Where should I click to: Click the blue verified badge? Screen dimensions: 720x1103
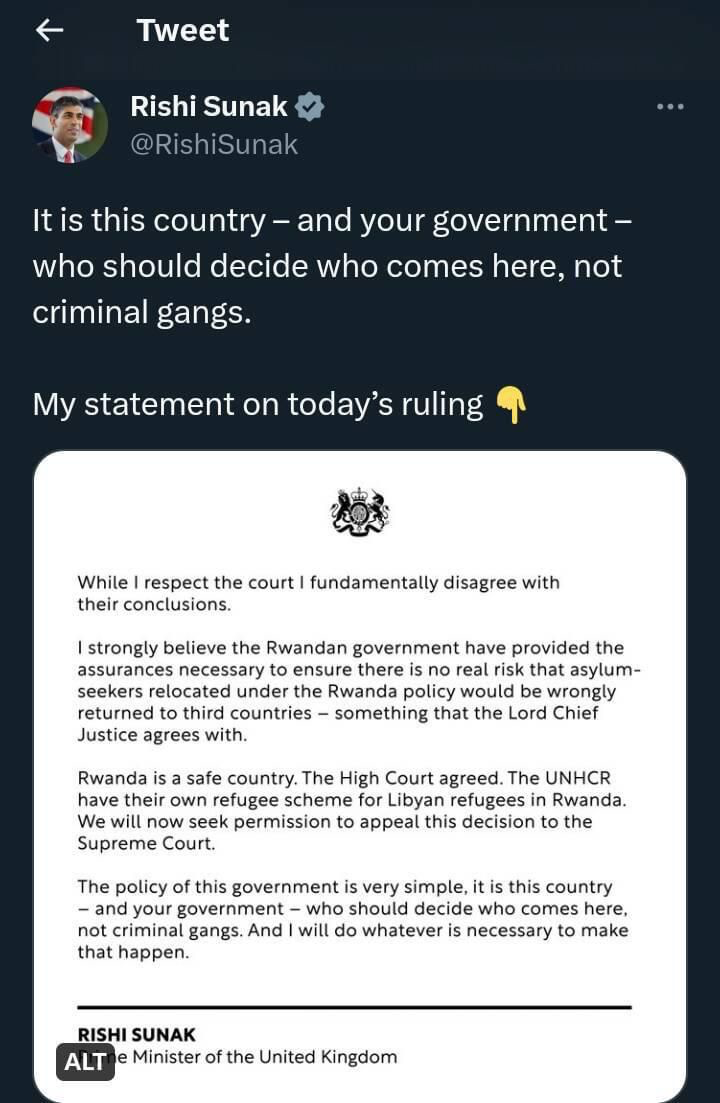coord(309,107)
